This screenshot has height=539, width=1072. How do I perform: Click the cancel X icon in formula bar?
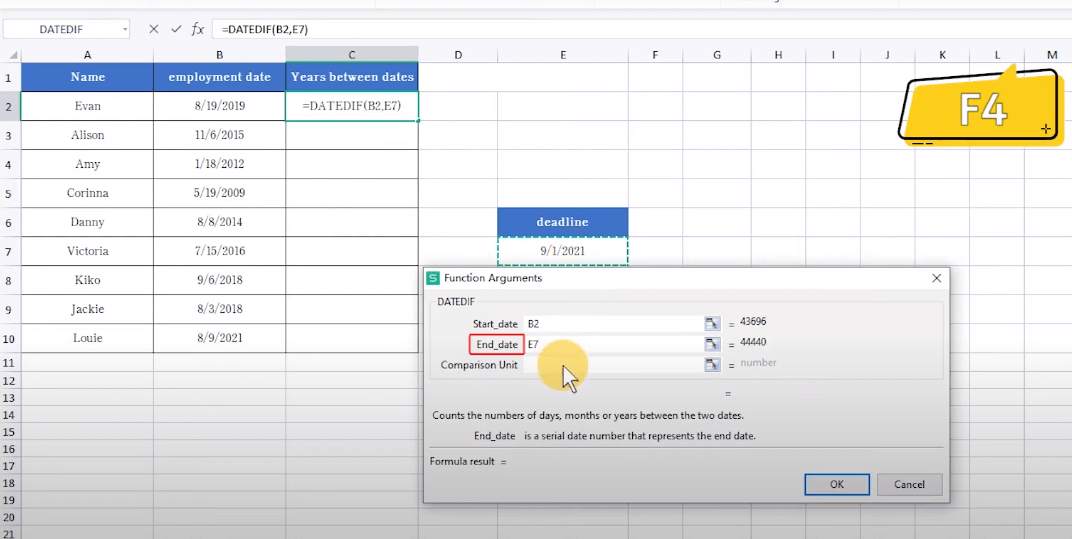pos(154,29)
